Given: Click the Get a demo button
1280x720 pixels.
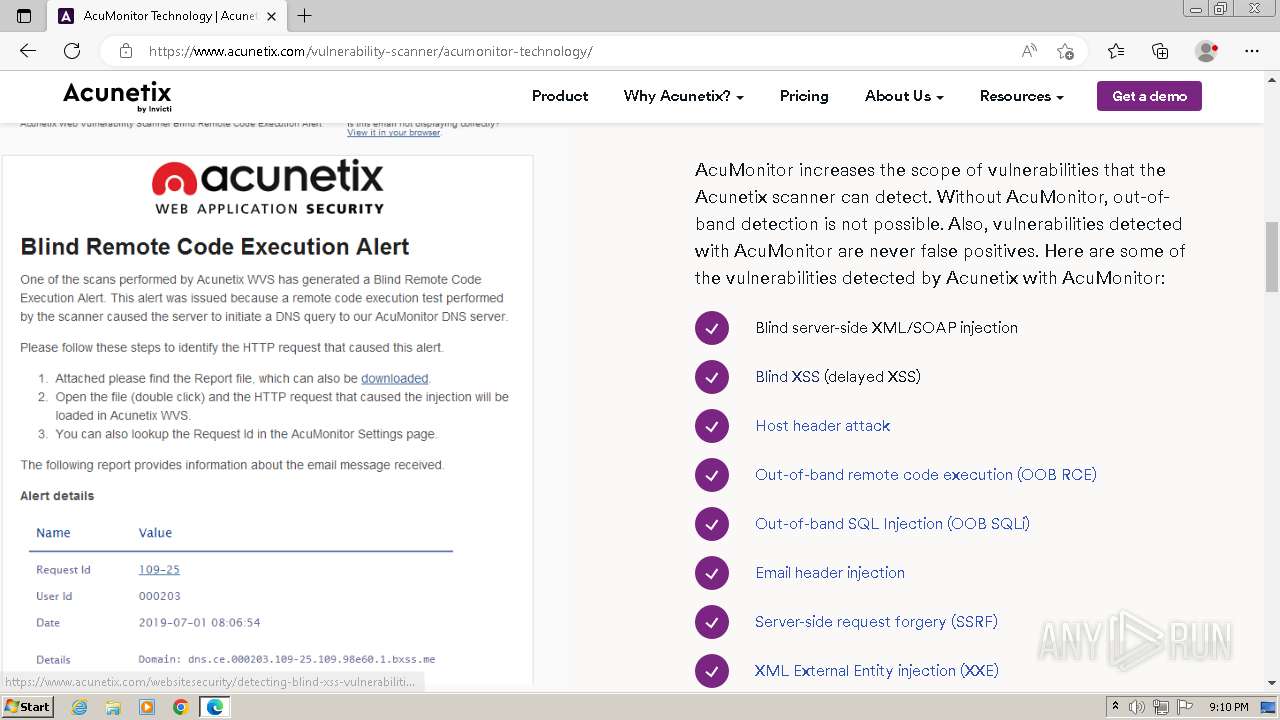Looking at the screenshot, I should pos(1149,96).
